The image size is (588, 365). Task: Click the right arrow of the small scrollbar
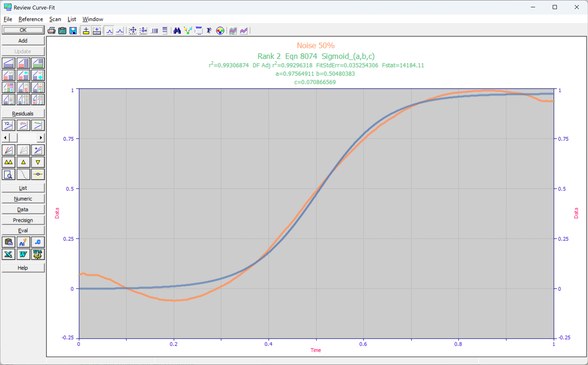[41, 138]
